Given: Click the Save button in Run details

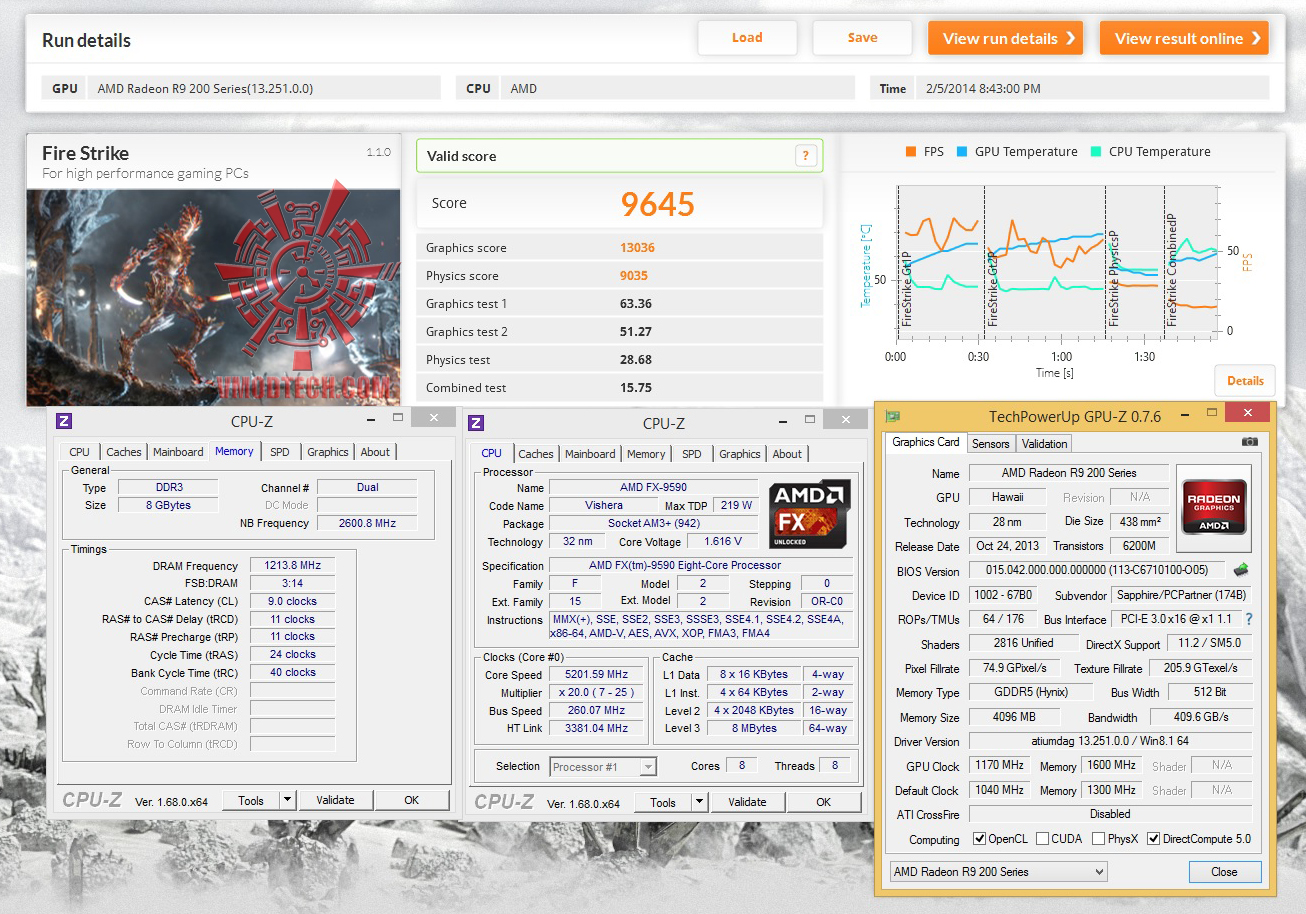Looking at the screenshot, I should tap(862, 38).
